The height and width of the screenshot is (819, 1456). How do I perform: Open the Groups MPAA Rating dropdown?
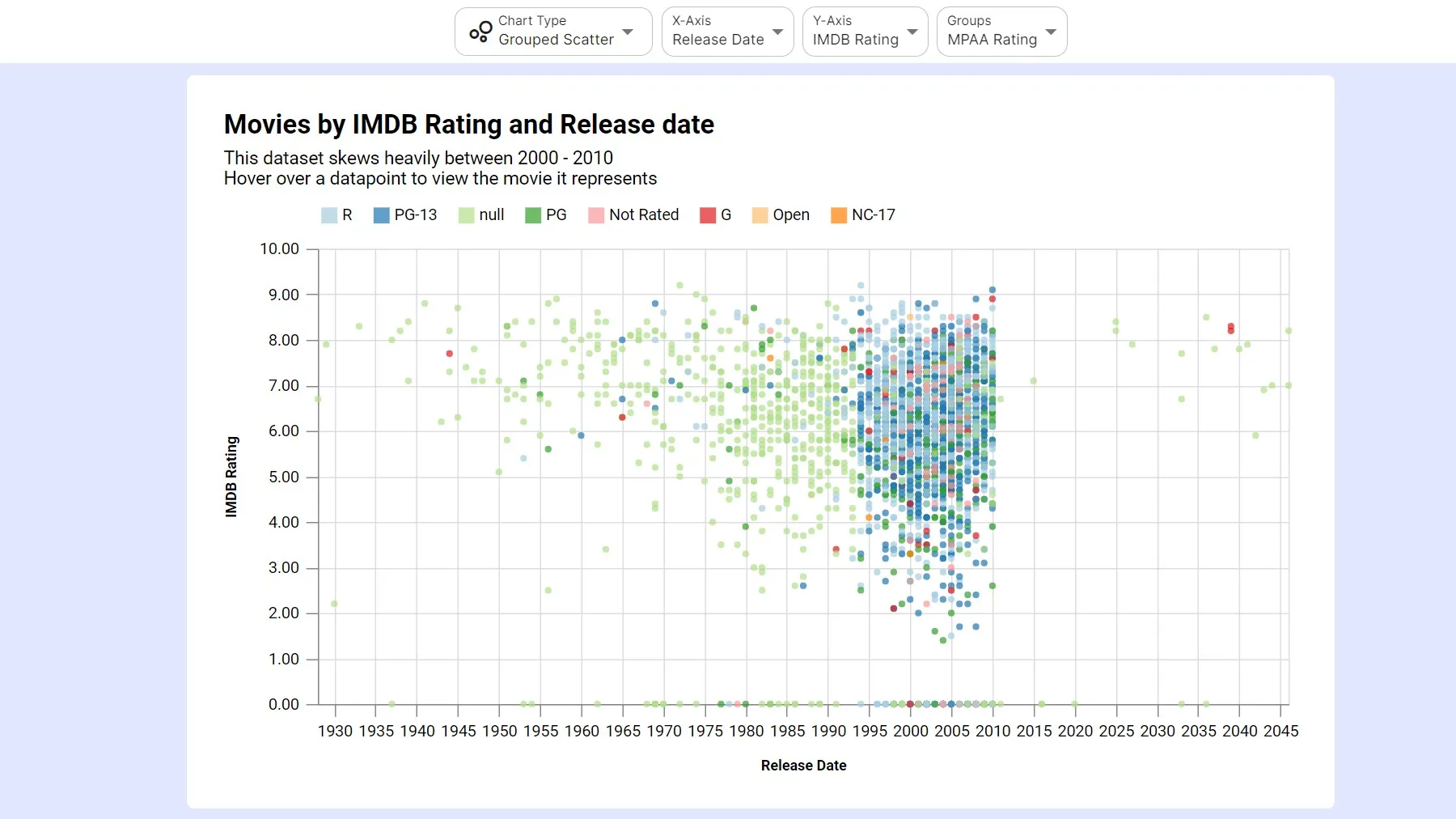click(1001, 32)
